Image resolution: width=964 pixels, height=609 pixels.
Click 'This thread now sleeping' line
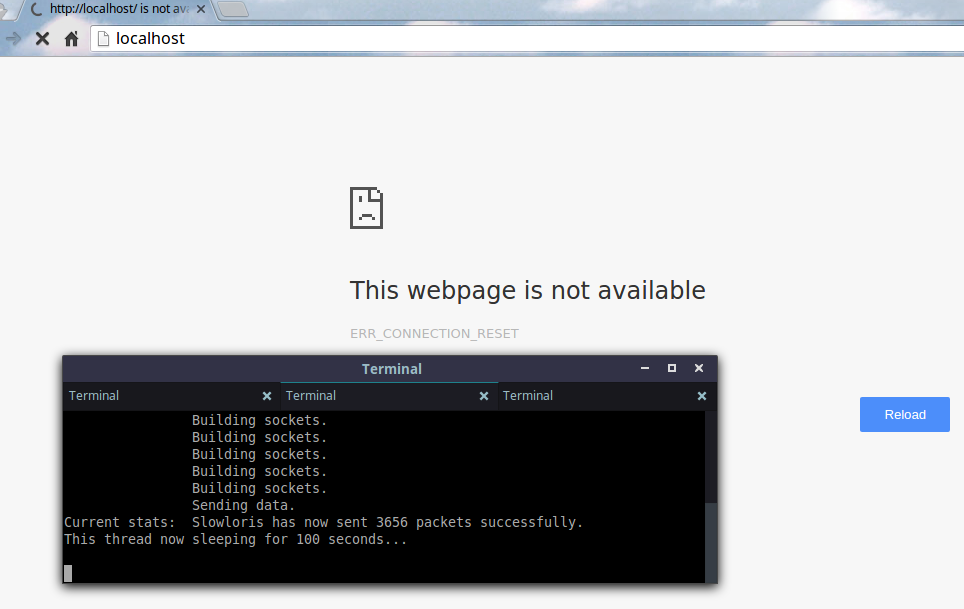(235, 540)
